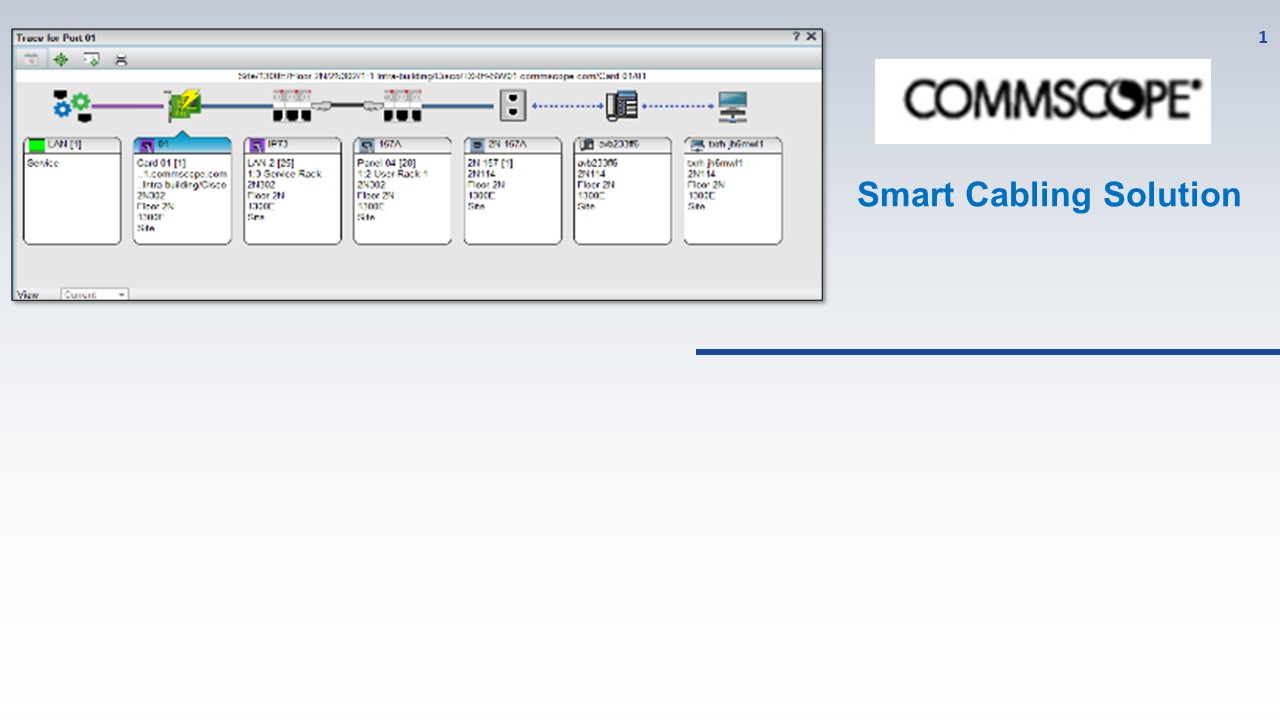Click the printer icon in the trace toolbar
1280x720 pixels.
pos(121,59)
